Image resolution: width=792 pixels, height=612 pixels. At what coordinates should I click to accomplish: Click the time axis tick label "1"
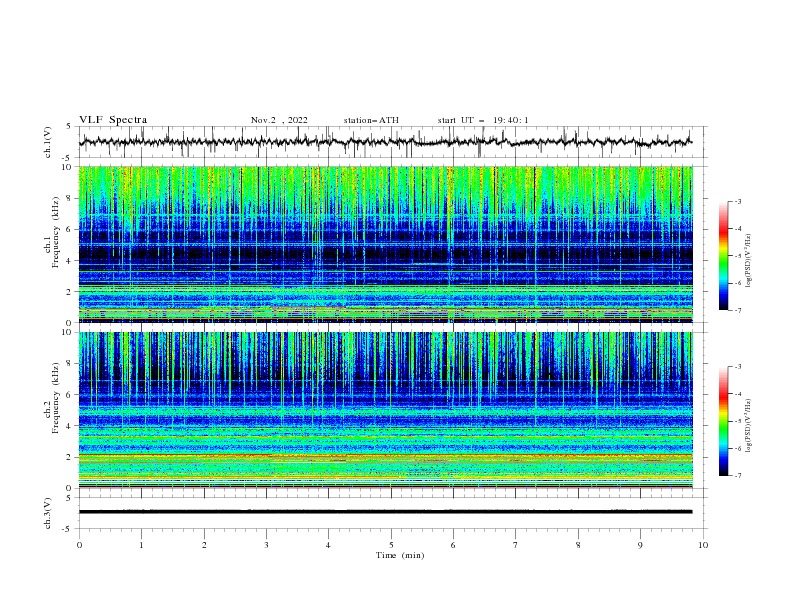tap(142, 545)
